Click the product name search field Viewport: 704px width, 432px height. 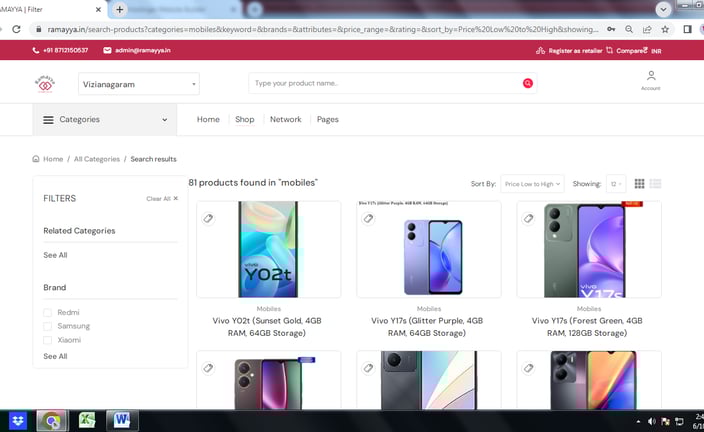pos(386,83)
